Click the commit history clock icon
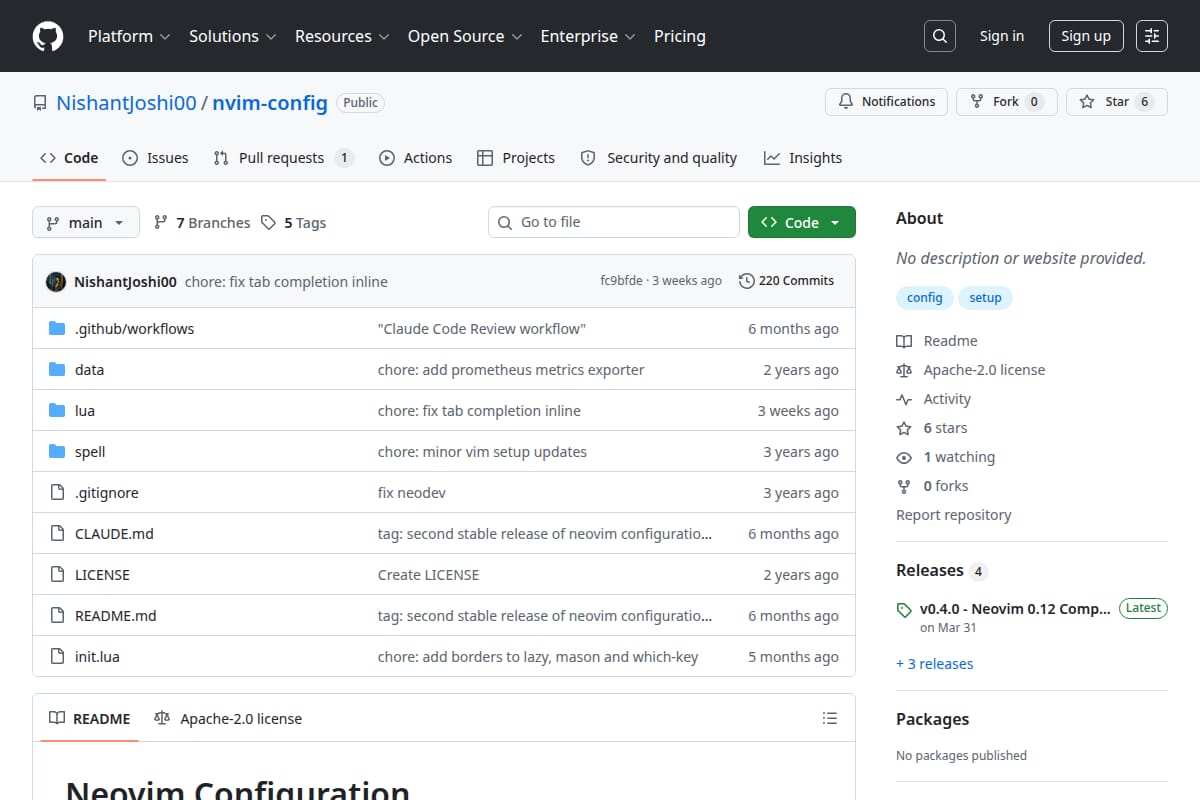Viewport: 1200px width, 800px height. coord(746,281)
